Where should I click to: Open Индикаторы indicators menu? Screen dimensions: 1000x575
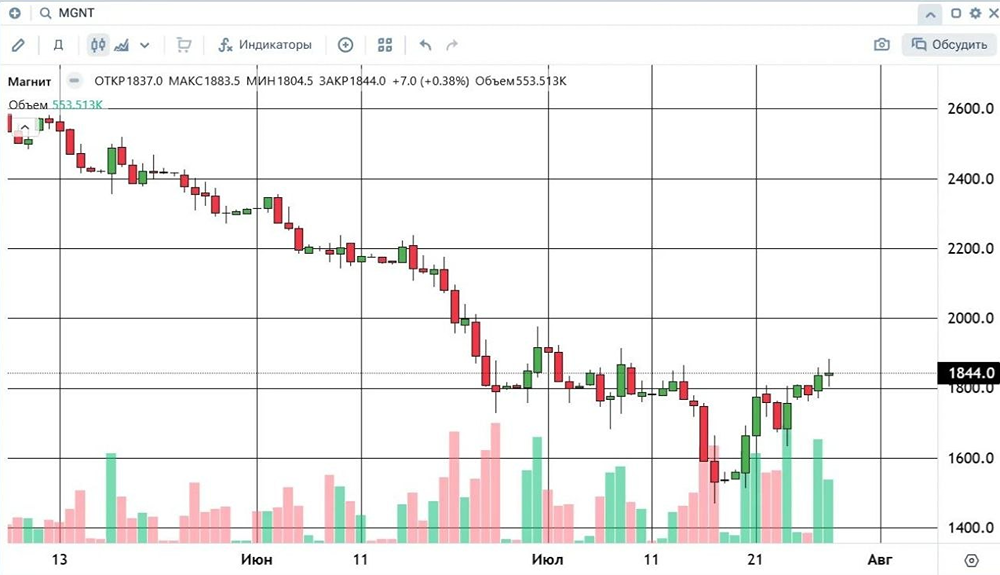[x=265, y=45]
